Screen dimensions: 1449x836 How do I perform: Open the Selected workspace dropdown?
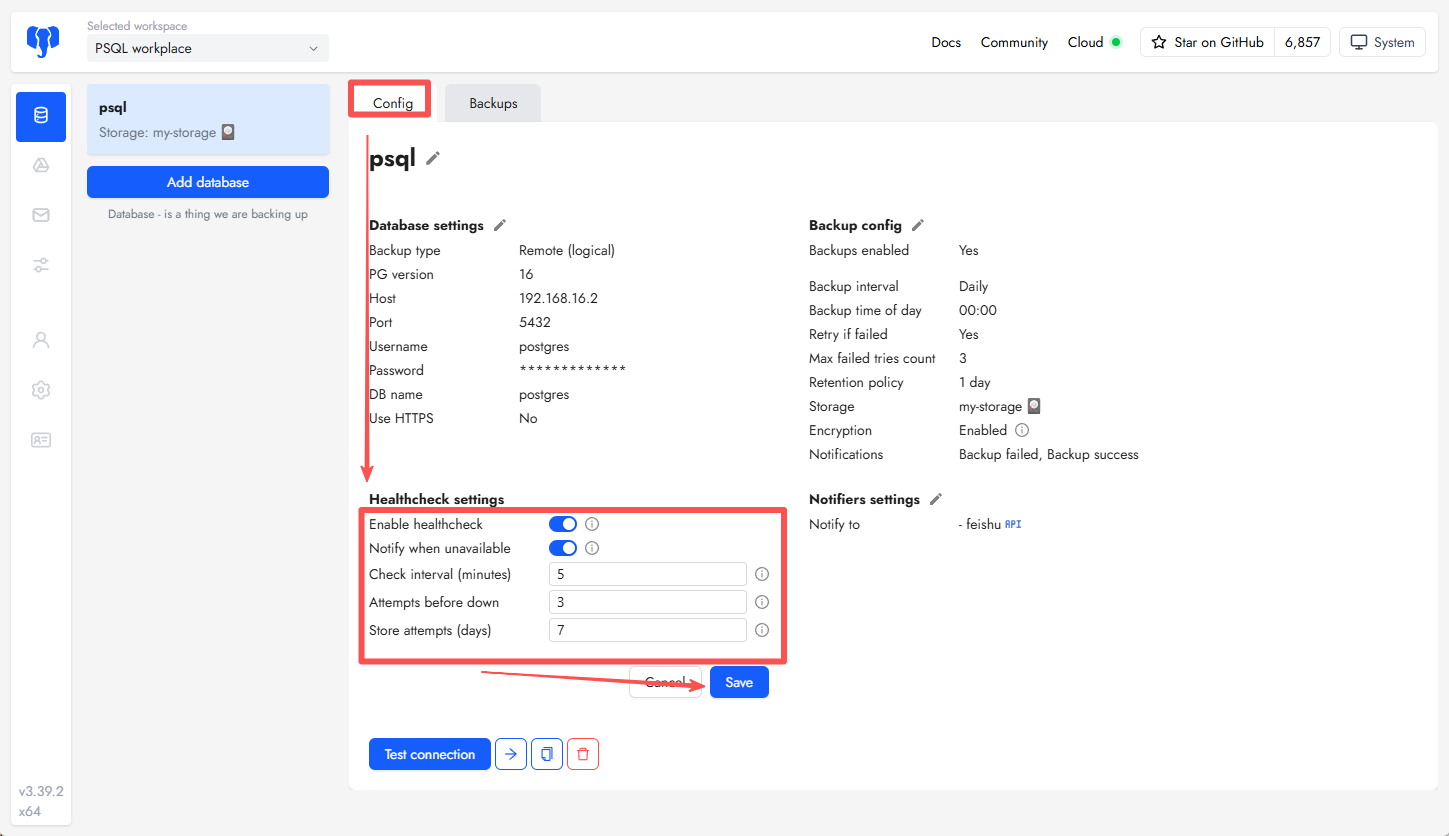click(208, 48)
